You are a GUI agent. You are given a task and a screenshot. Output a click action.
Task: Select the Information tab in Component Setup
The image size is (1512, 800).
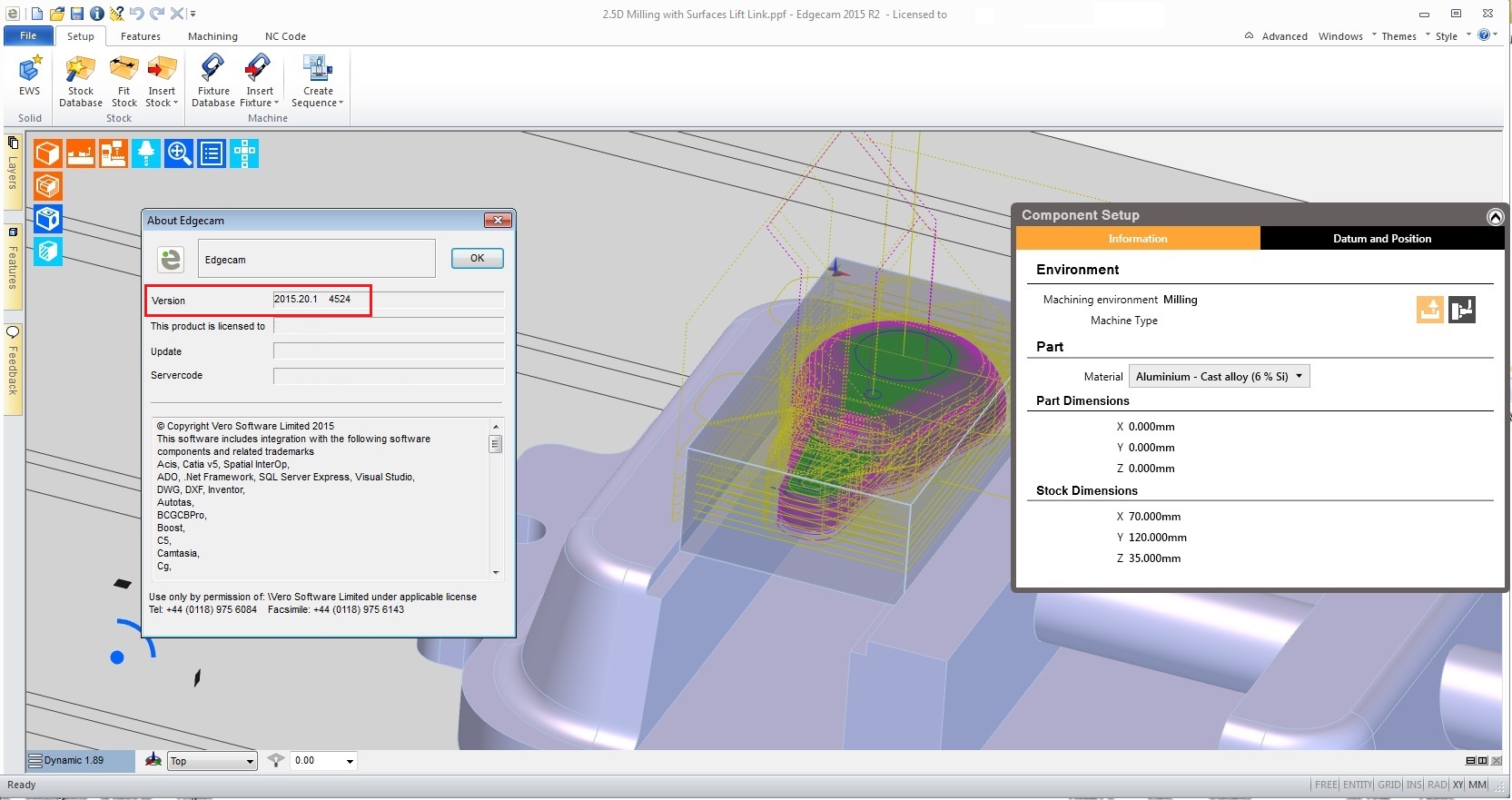click(1138, 238)
